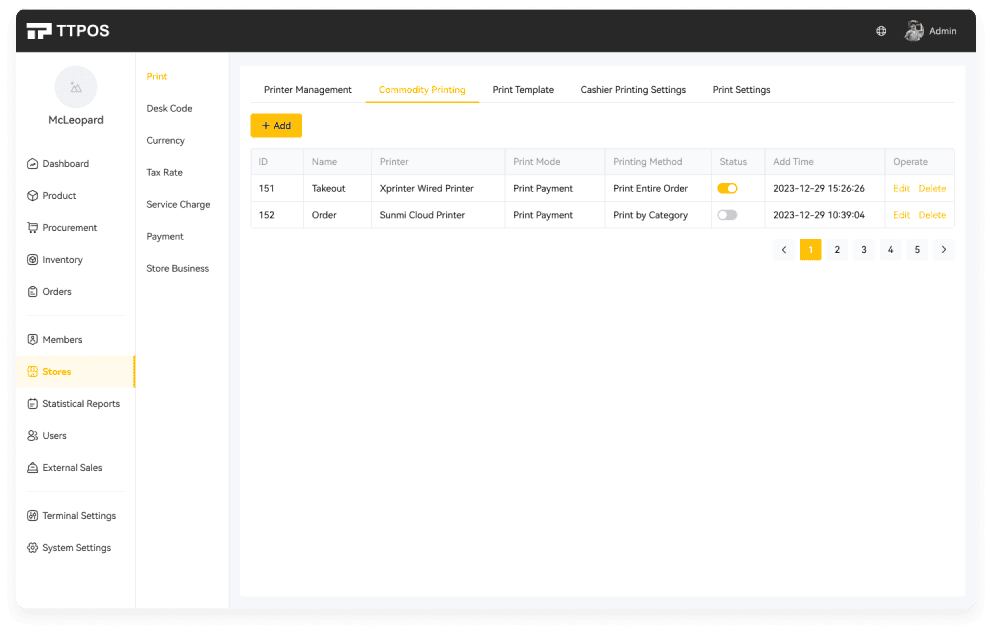Enable the Order row status switch
The height and width of the screenshot is (633, 992).
coord(727,215)
